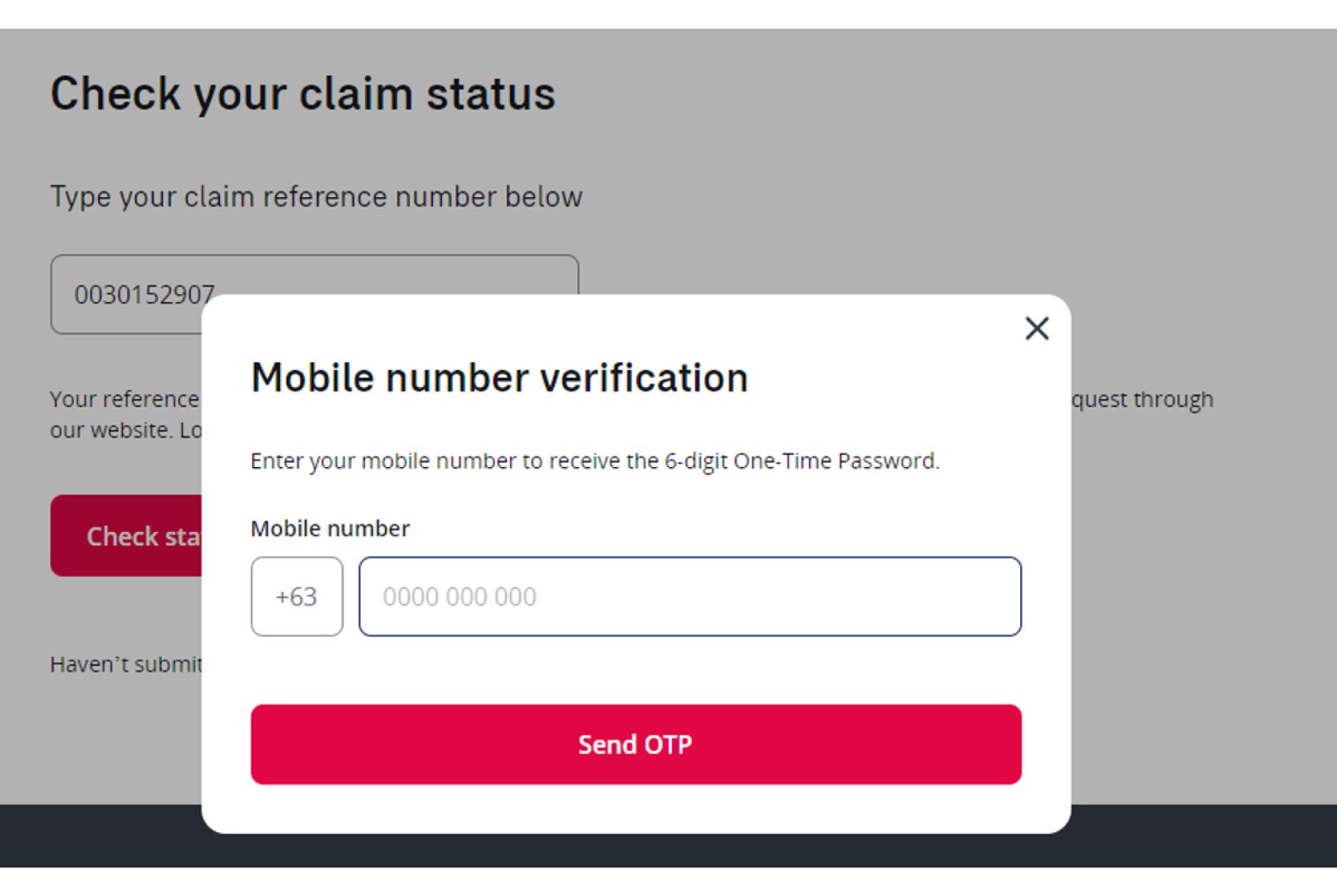Click the "Your reference" paragraph text
The image size is (1337, 896).
click(125, 399)
